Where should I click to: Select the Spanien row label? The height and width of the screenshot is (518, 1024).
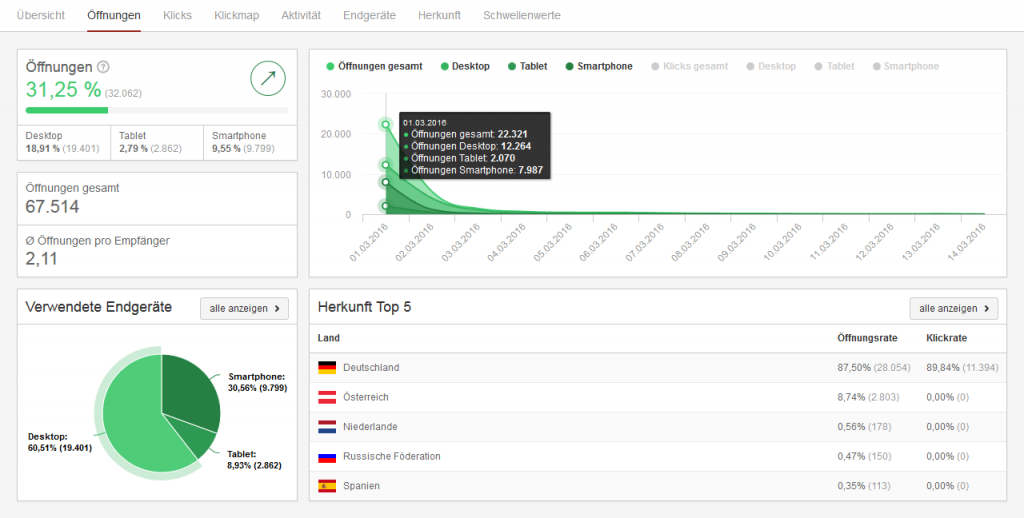point(361,486)
